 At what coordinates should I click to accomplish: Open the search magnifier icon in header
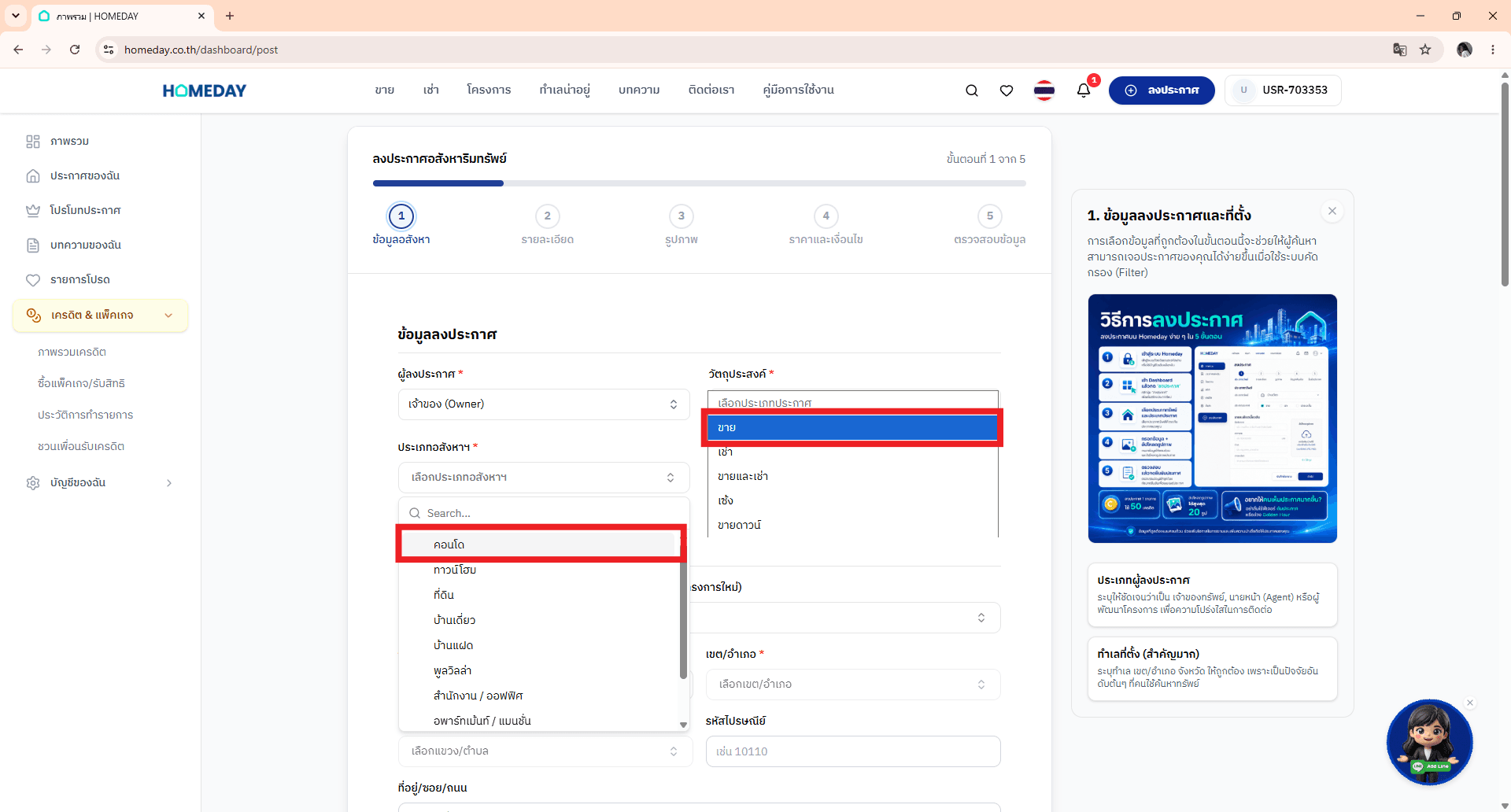[x=972, y=90]
